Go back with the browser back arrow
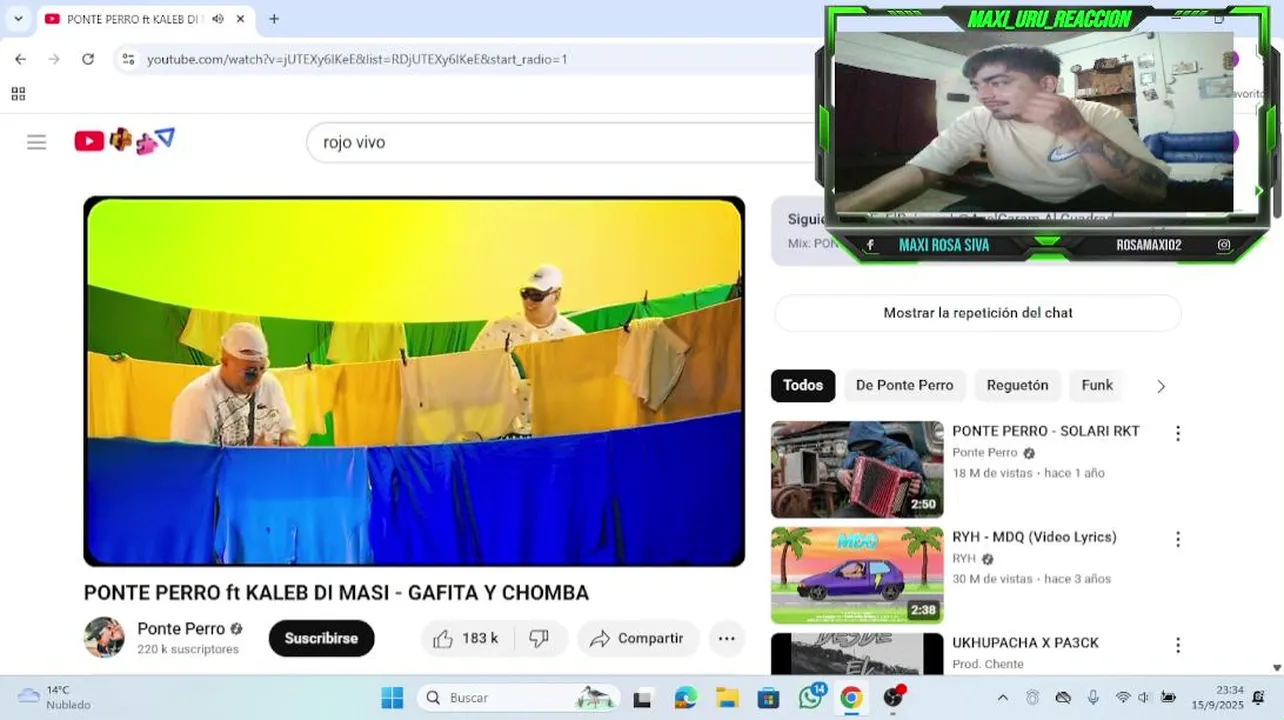1284x720 pixels. (x=20, y=59)
